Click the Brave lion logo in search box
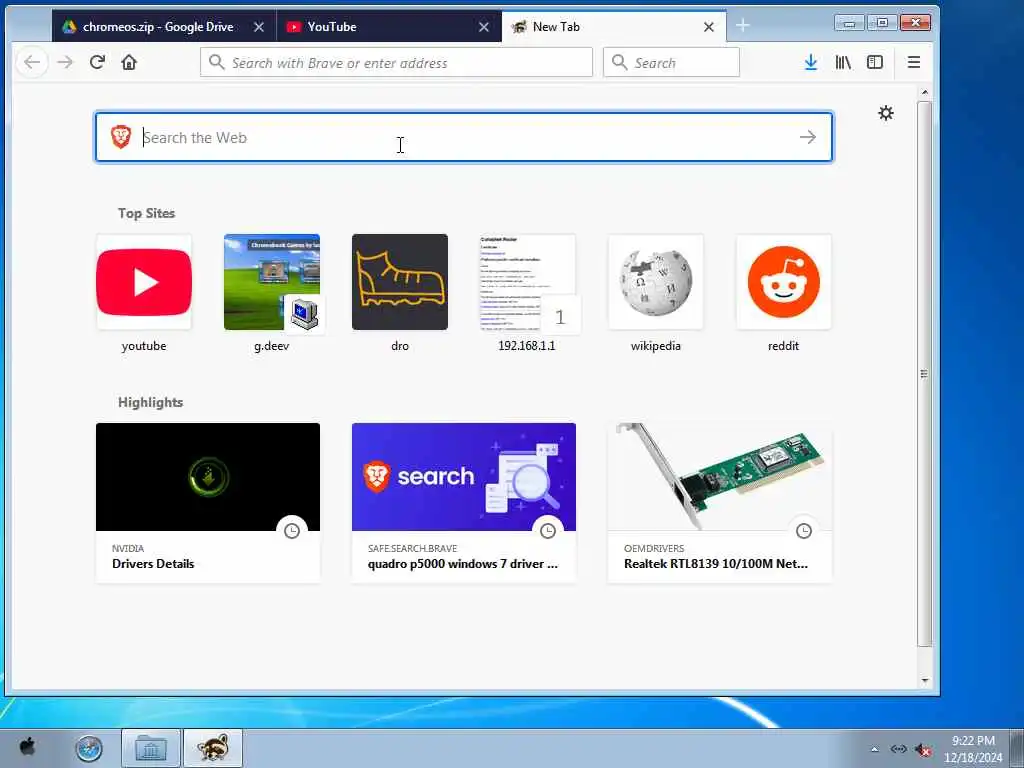Screen dimensions: 1024x768 [x=121, y=137]
